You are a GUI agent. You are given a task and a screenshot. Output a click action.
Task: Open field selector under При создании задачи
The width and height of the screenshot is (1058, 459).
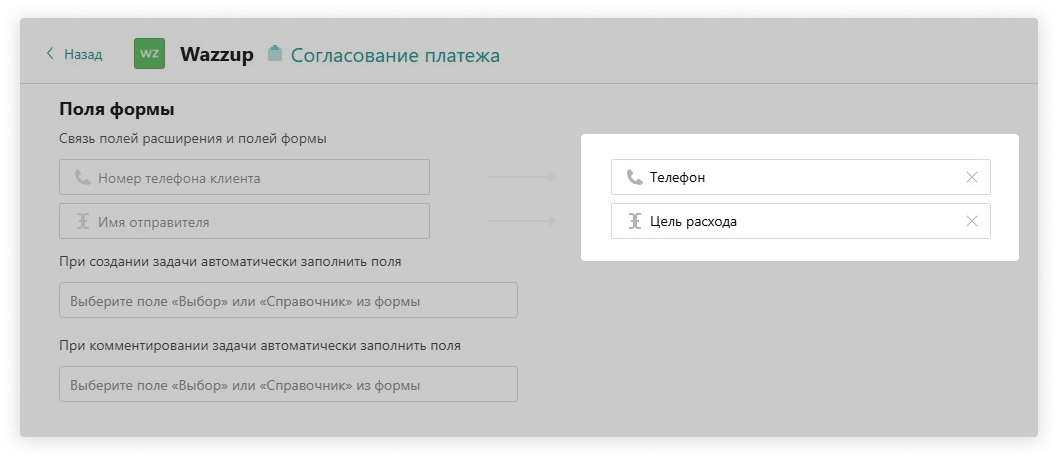tap(288, 300)
